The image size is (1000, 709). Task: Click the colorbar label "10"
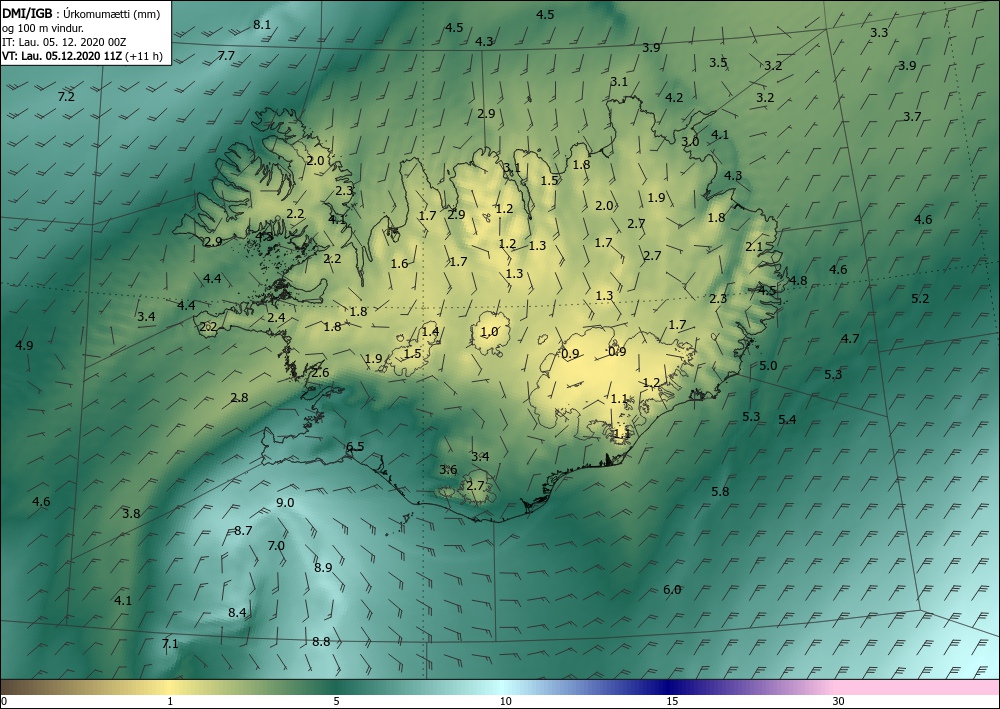[x=505, y=702]
